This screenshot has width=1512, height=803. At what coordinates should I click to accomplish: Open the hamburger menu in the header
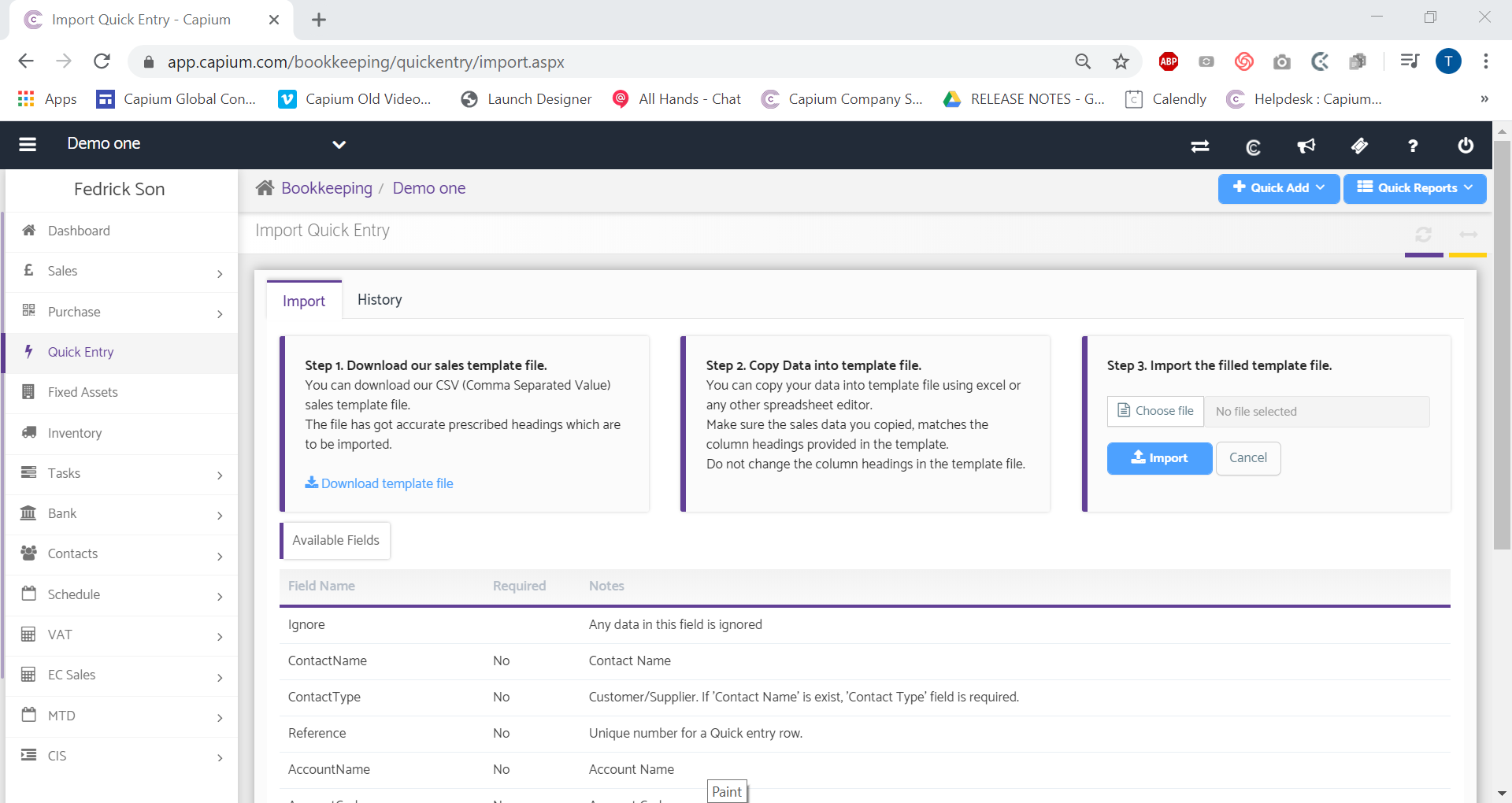coord(28,144)
